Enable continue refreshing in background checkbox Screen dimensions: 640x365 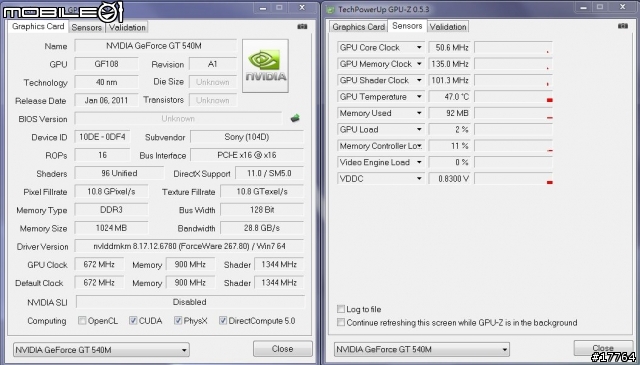341,323
